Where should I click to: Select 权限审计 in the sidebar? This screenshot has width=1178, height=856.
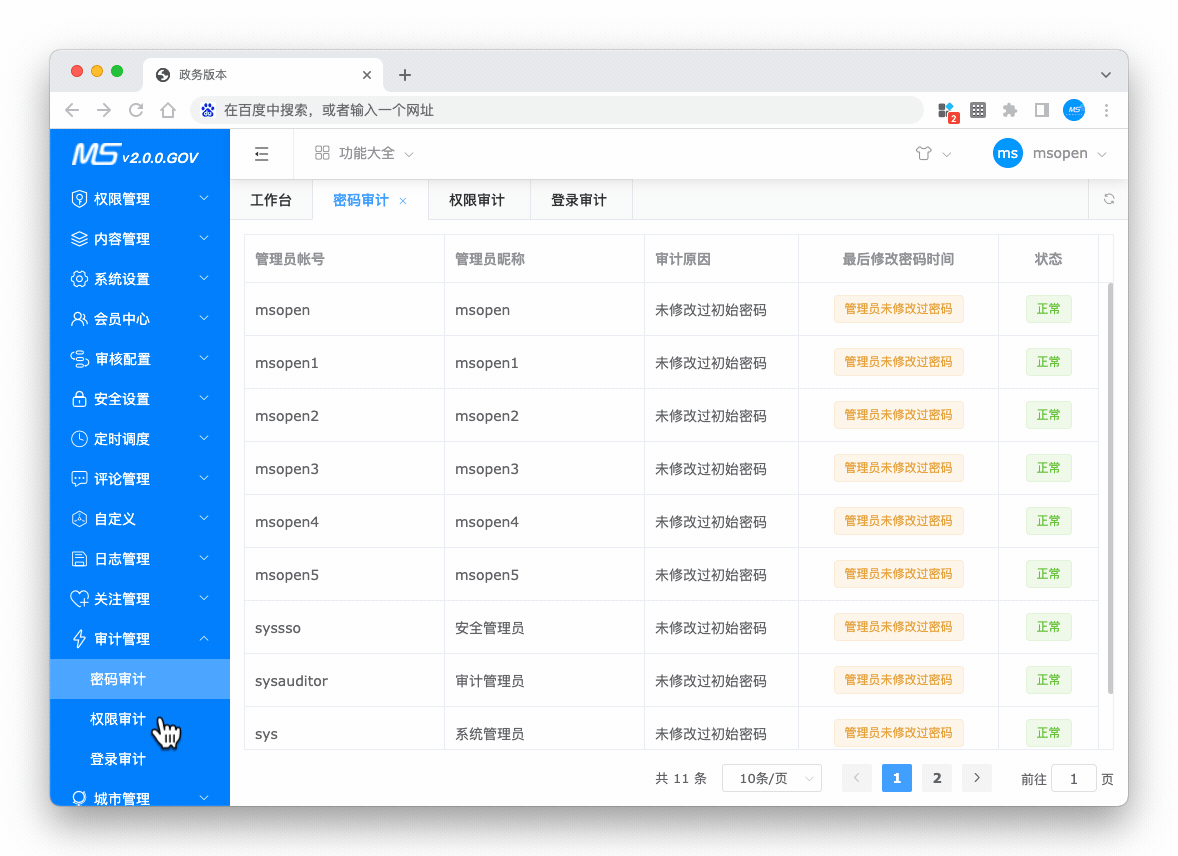[x=118, y=719]
